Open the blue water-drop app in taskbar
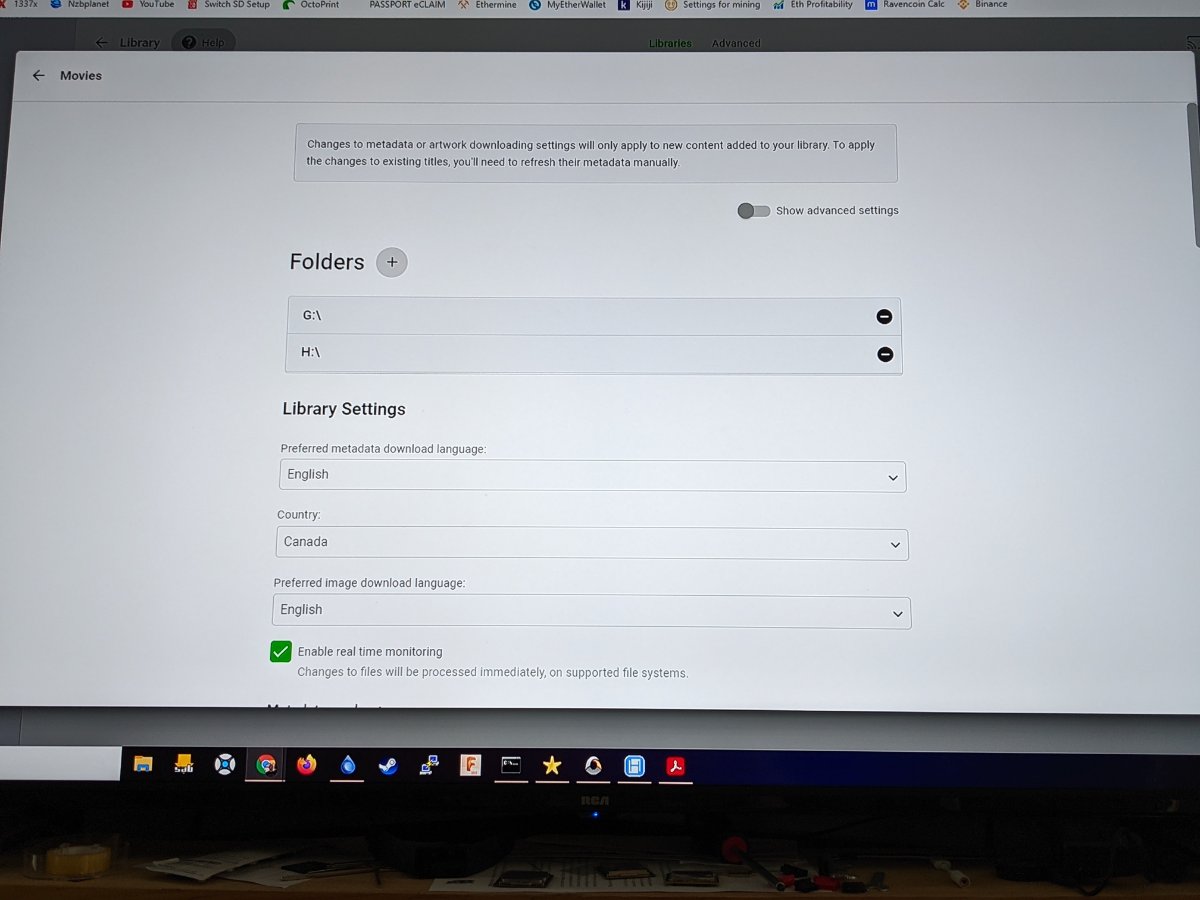1200x900 pixels. click(x=347, y=766)
